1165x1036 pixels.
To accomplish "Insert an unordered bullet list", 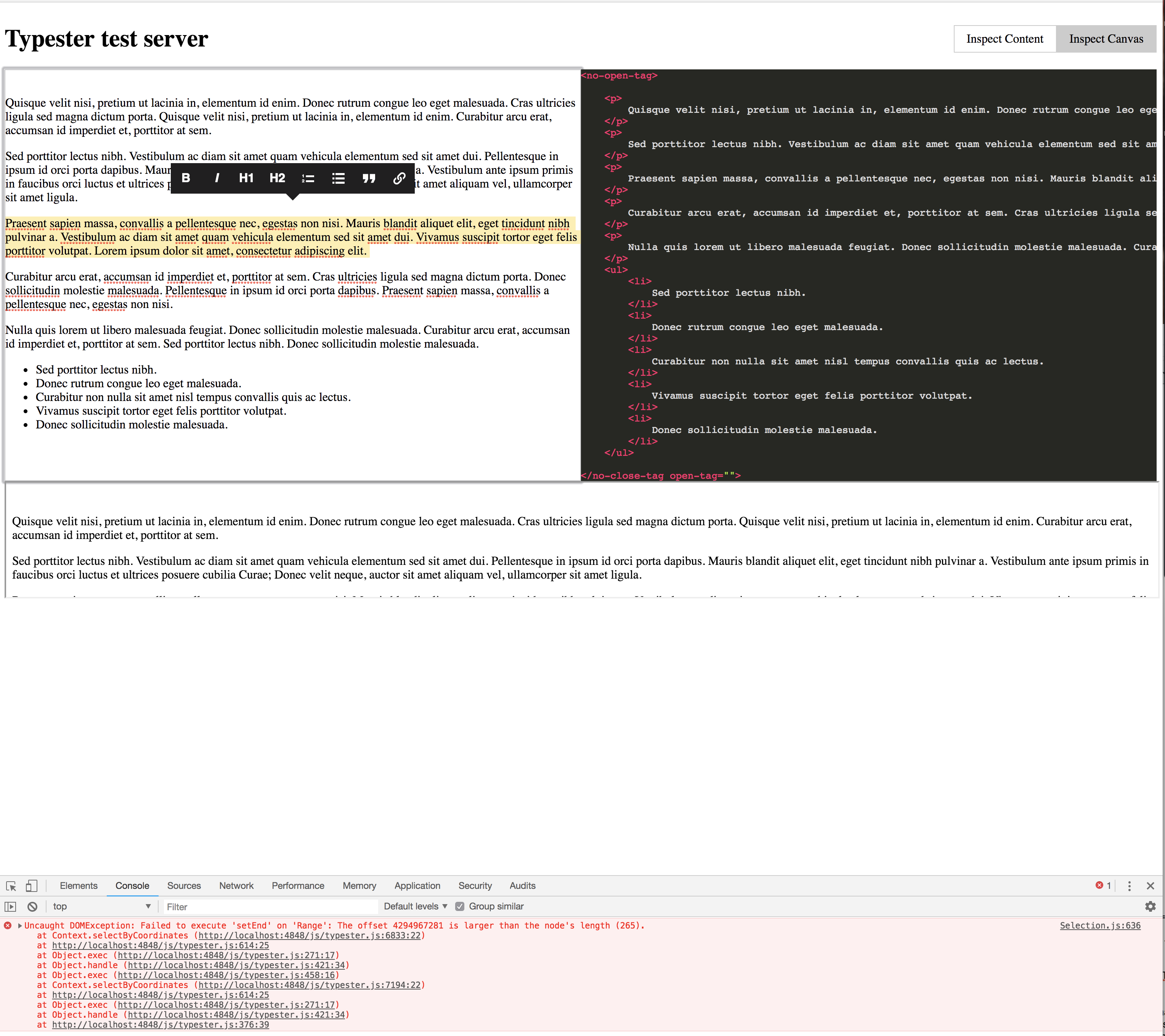I will [339, 178].
